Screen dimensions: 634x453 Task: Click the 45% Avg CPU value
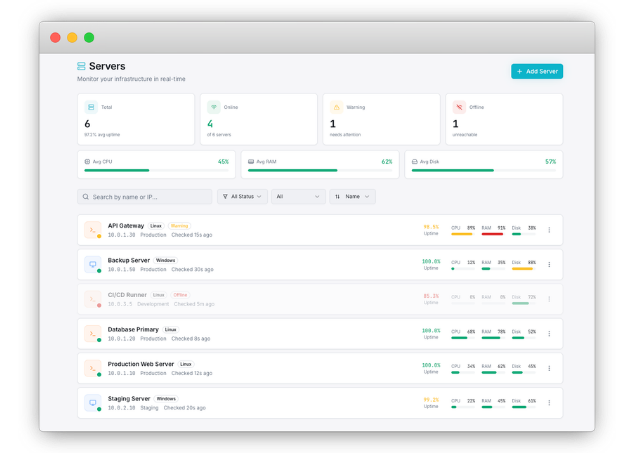(223, 161)
